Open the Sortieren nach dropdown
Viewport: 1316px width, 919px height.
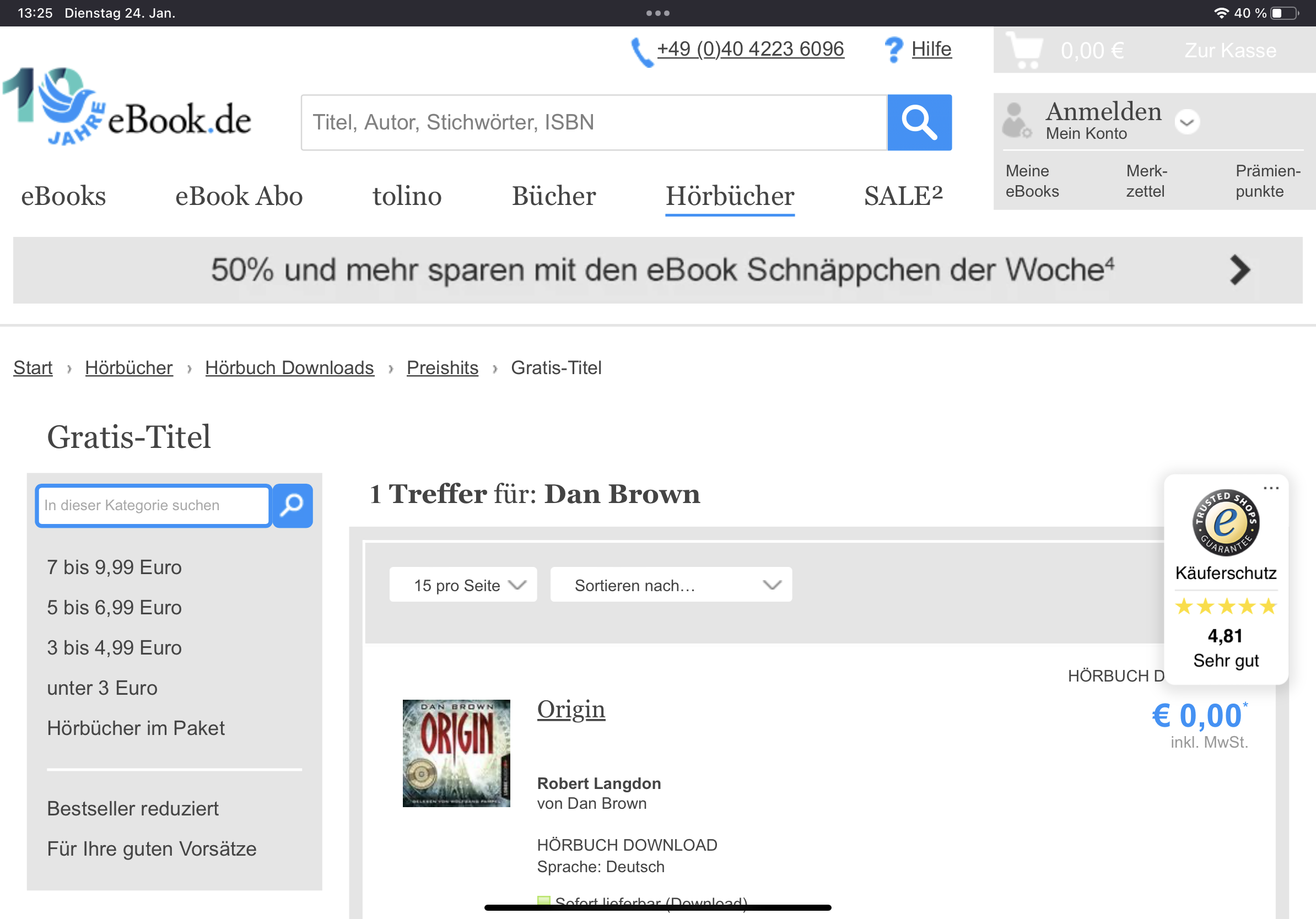click(671, 585)
